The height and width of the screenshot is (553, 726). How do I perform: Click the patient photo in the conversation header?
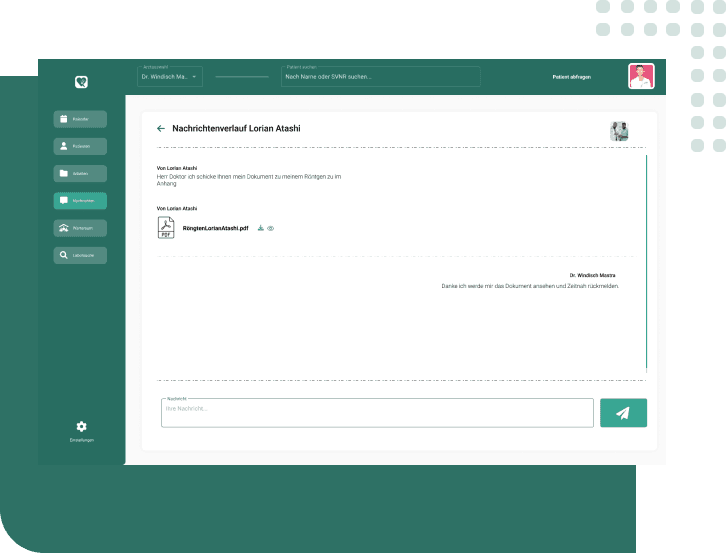pyautogui.click(x=619, y=130)
